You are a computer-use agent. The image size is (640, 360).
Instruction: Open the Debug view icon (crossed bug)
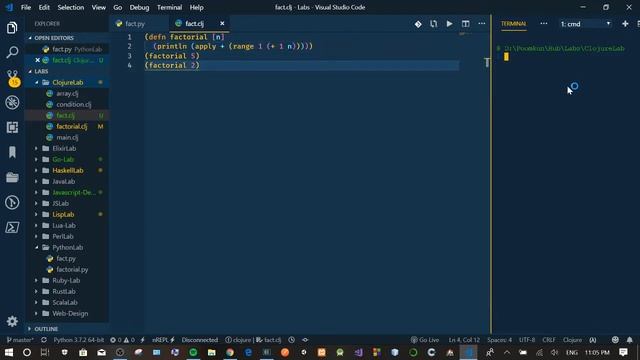[x=12, y=102]
